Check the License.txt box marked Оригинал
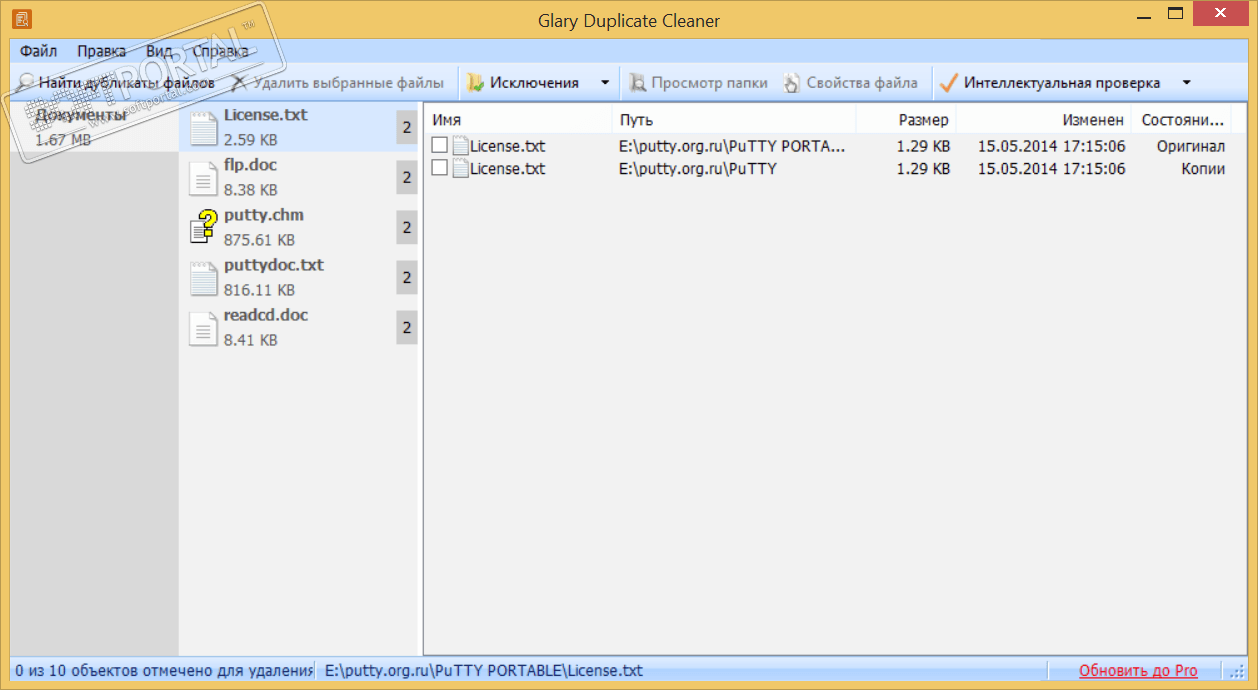 [x=439, y=146]
